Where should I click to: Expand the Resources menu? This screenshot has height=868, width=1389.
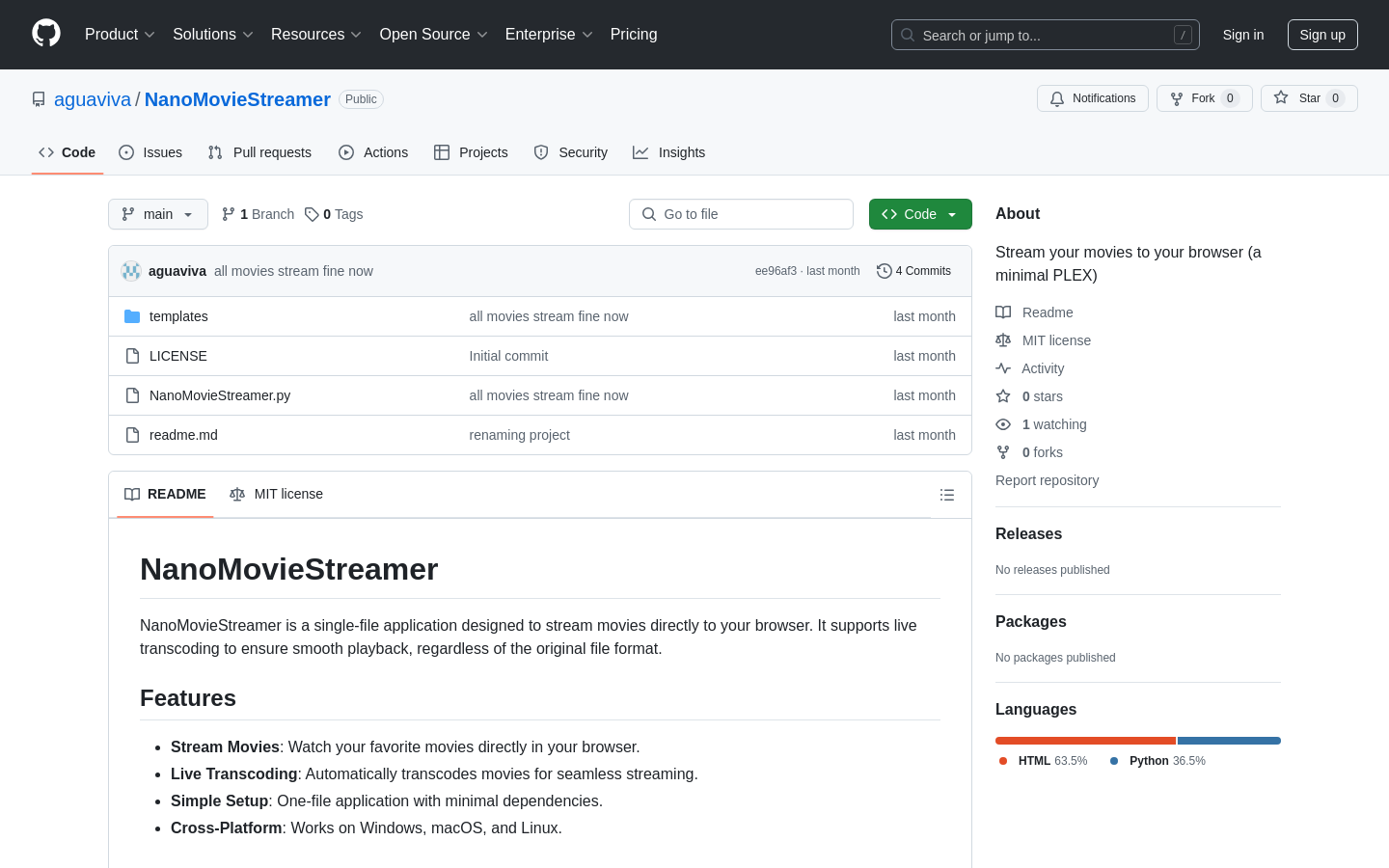(x=315, y=35)
